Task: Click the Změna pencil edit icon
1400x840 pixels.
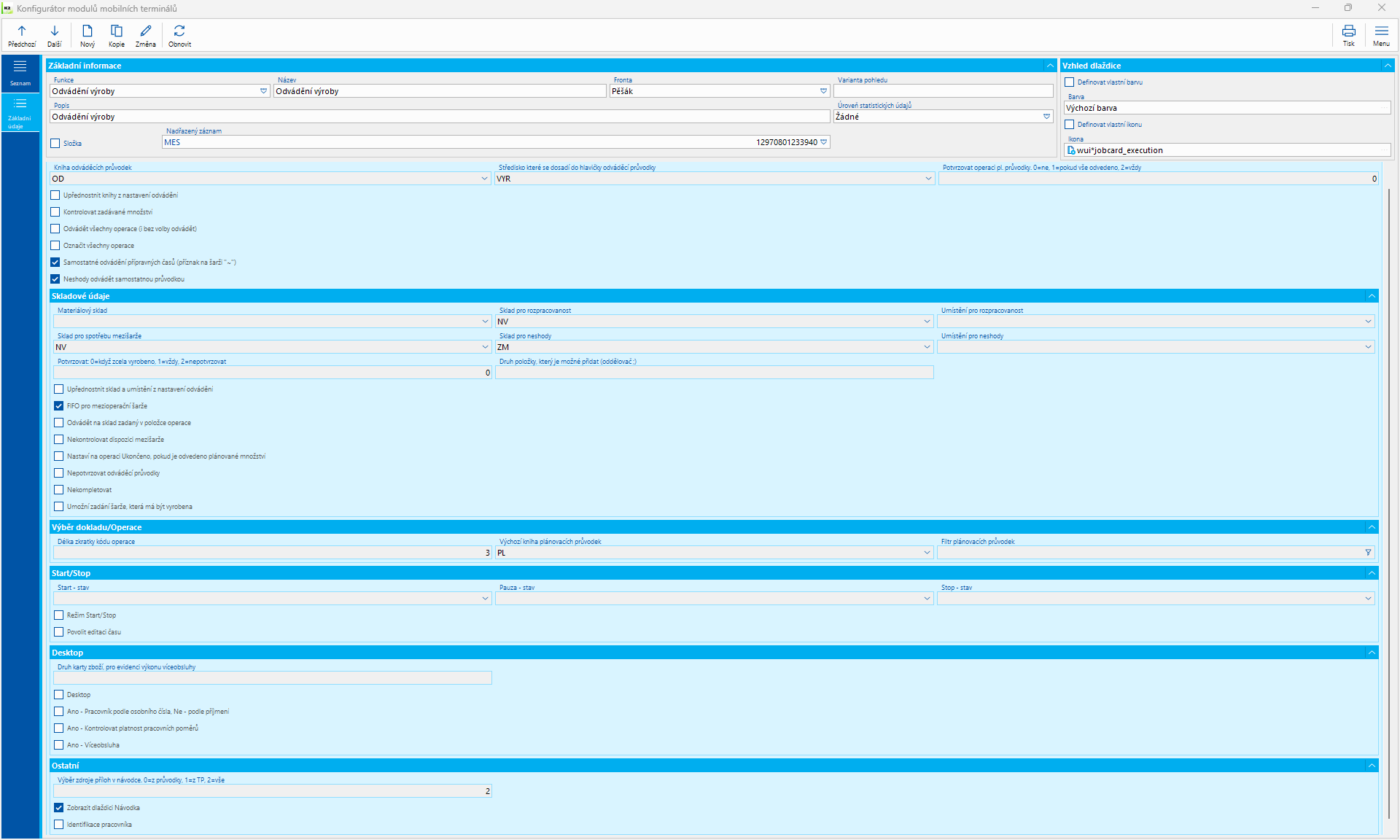Action: click(146, 31)
